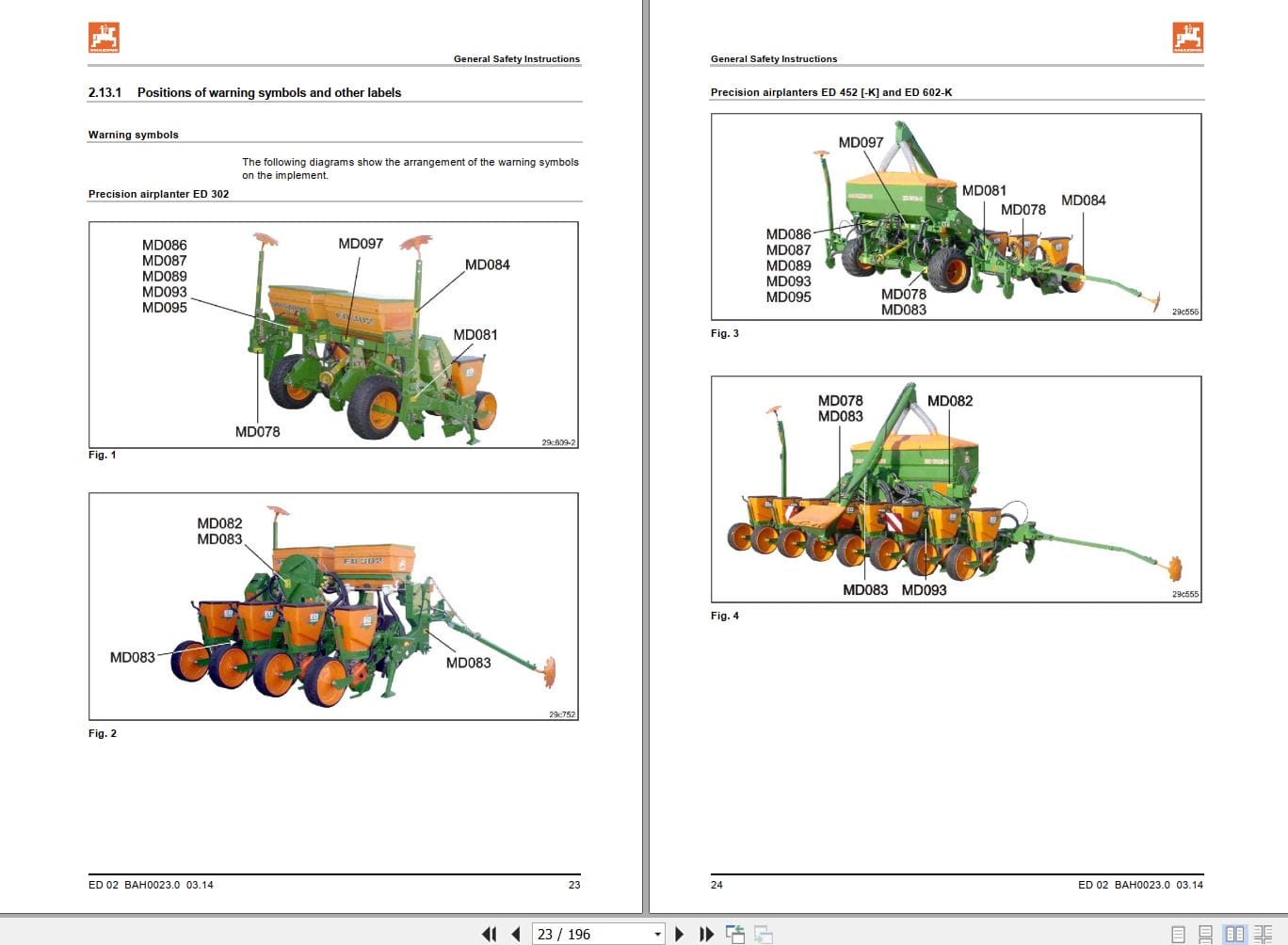Go back to previous view
The width and height of the screenshot is (1288, 945).
pyautogui.click(x=735, y=934)
